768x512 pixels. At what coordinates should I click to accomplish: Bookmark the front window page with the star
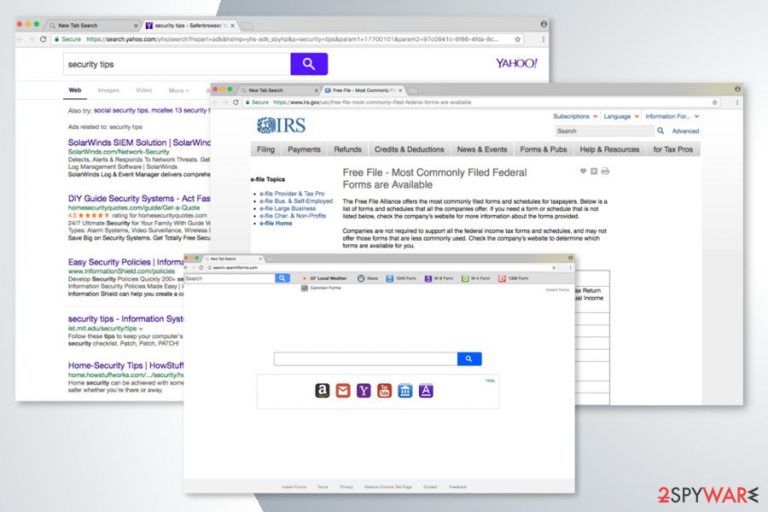[554, 268]
